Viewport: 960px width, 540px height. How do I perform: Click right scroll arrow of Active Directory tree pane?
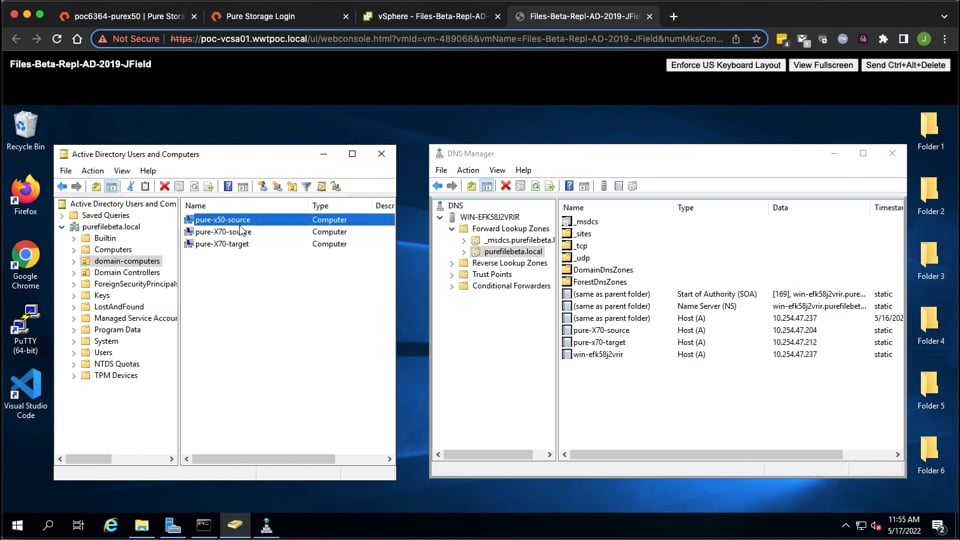point(171,459)
